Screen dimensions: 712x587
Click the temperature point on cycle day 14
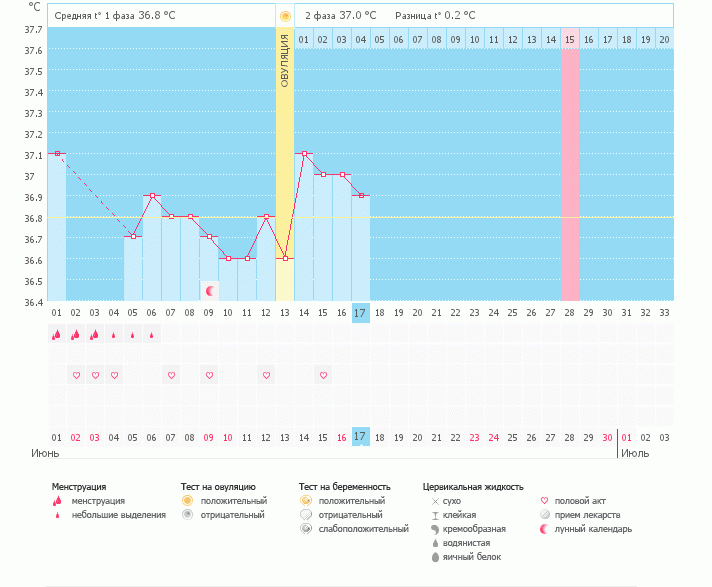click(x=304, y=154)
